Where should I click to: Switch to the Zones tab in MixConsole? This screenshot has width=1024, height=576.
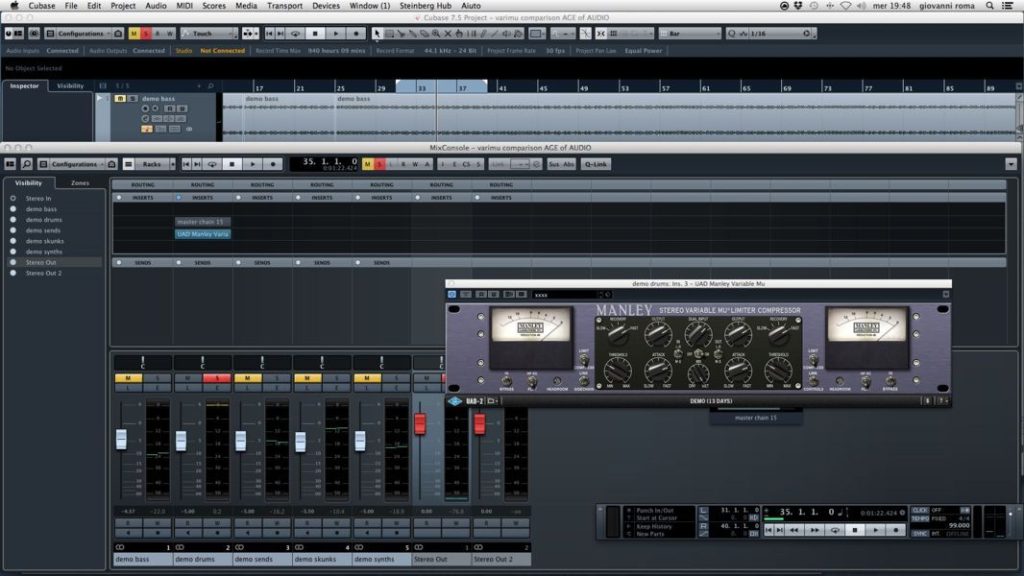79,183
